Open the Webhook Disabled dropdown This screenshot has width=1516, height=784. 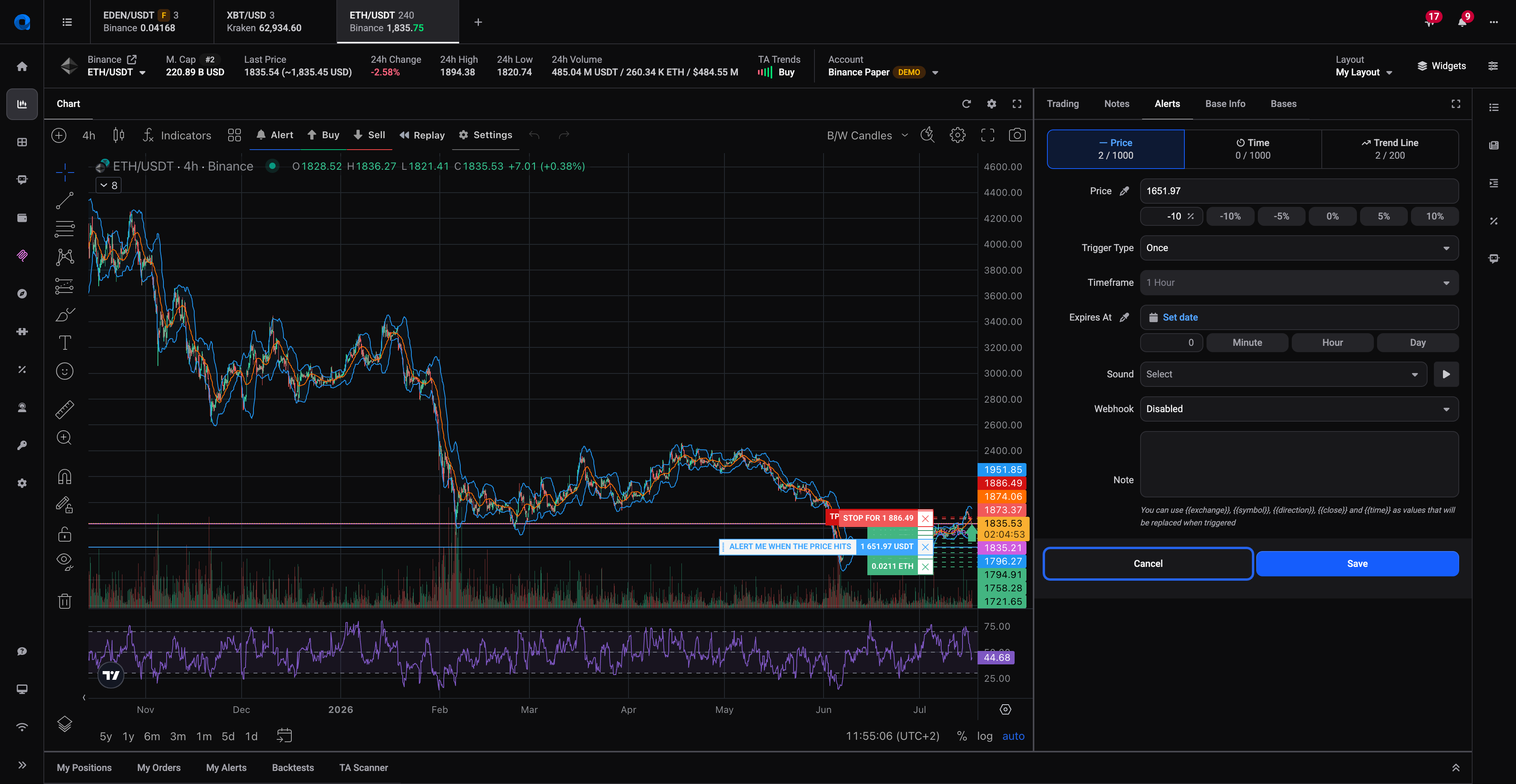point(1299,409)
